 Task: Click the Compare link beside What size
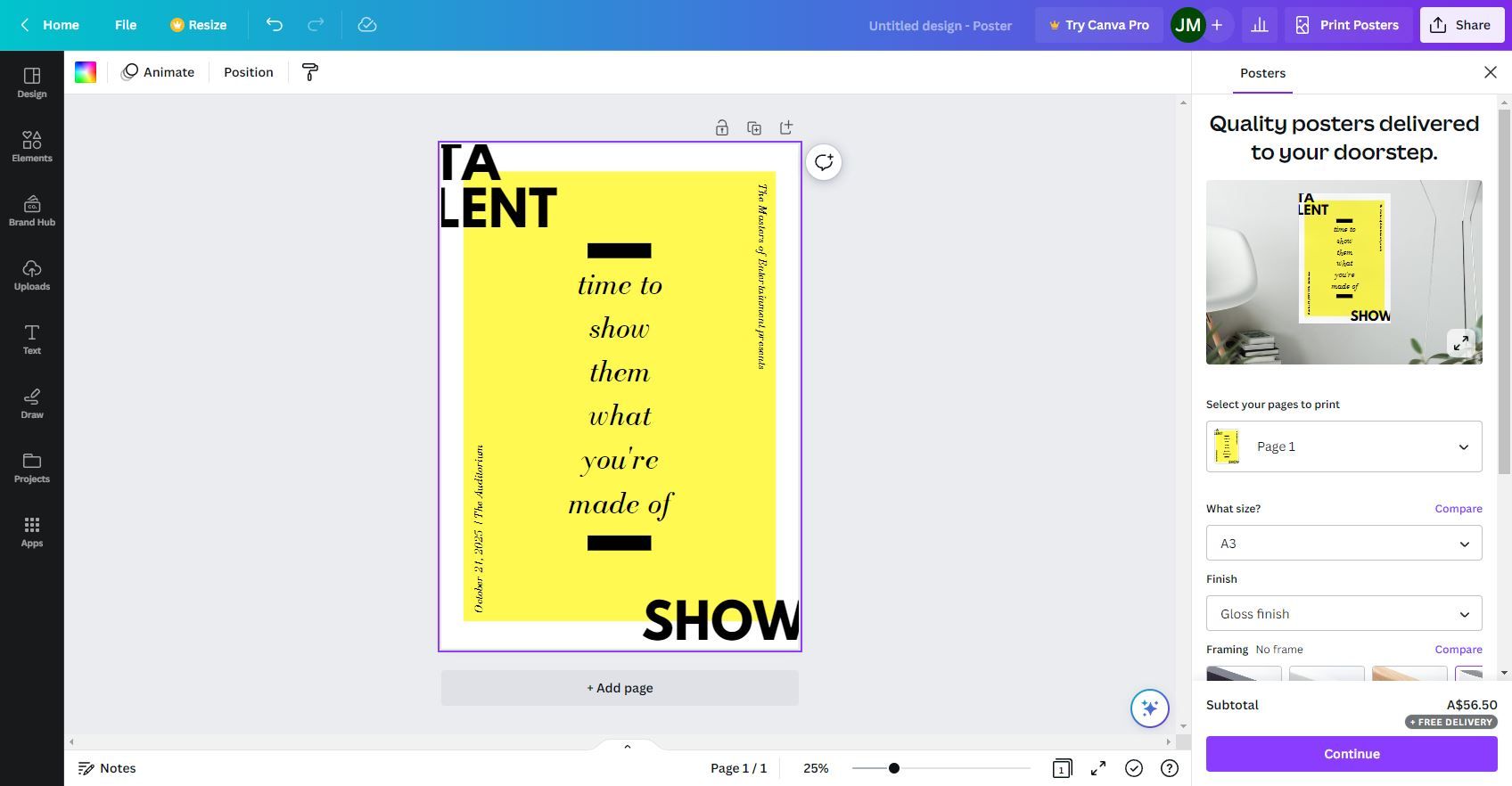coord(1458,509)
